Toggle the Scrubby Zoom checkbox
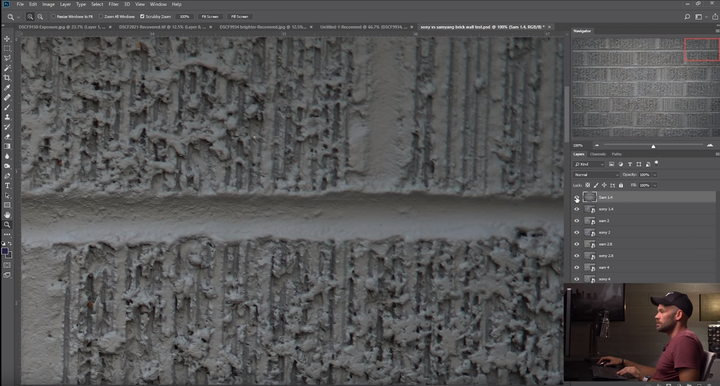 [142, 17]
